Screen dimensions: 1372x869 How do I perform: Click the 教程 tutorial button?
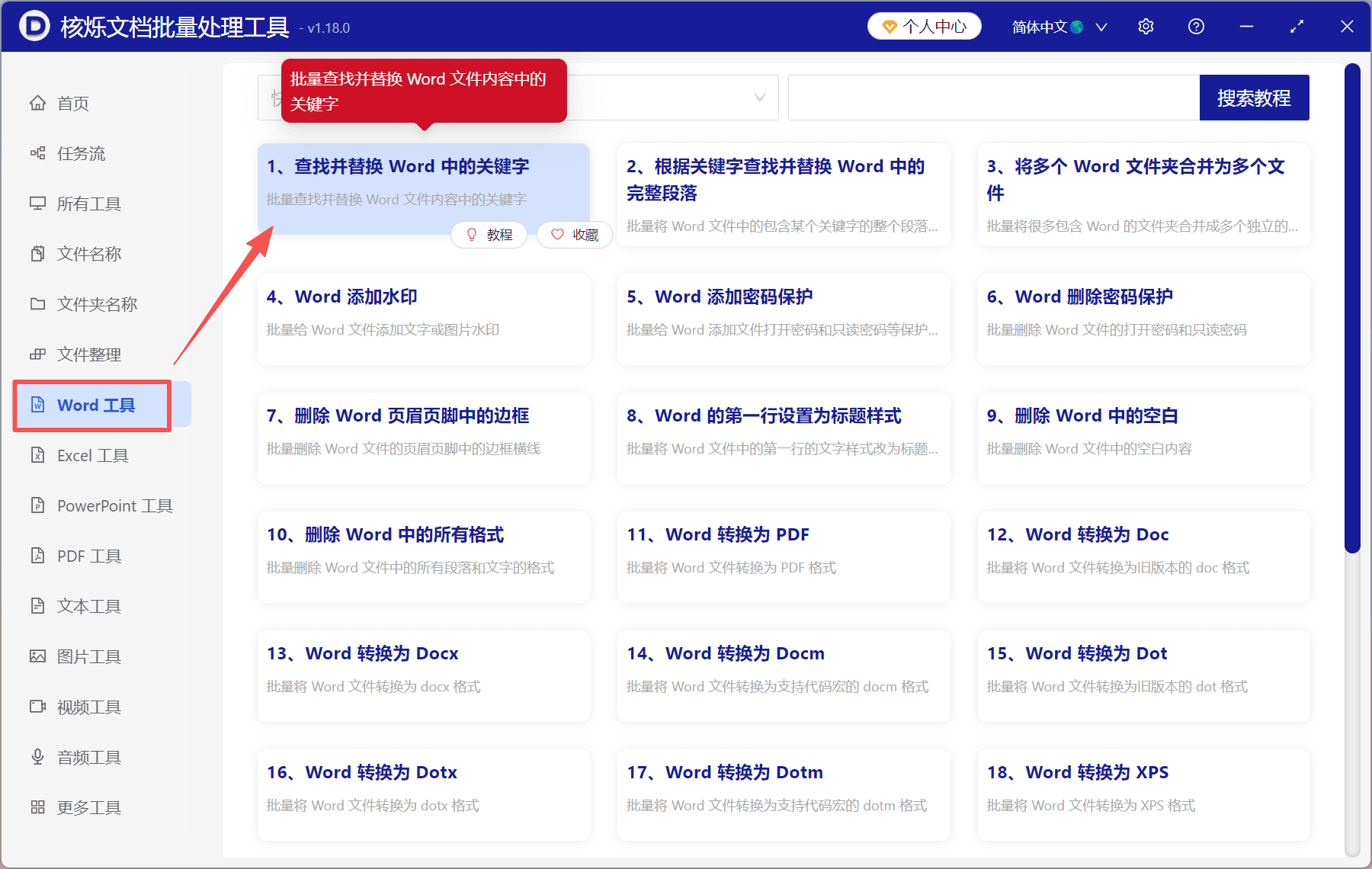489,235
